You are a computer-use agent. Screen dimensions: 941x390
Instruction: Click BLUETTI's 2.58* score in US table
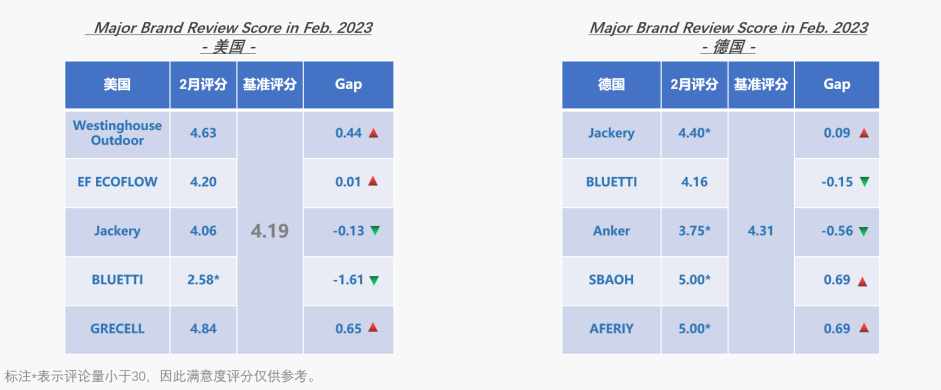(x=203, y=280)
